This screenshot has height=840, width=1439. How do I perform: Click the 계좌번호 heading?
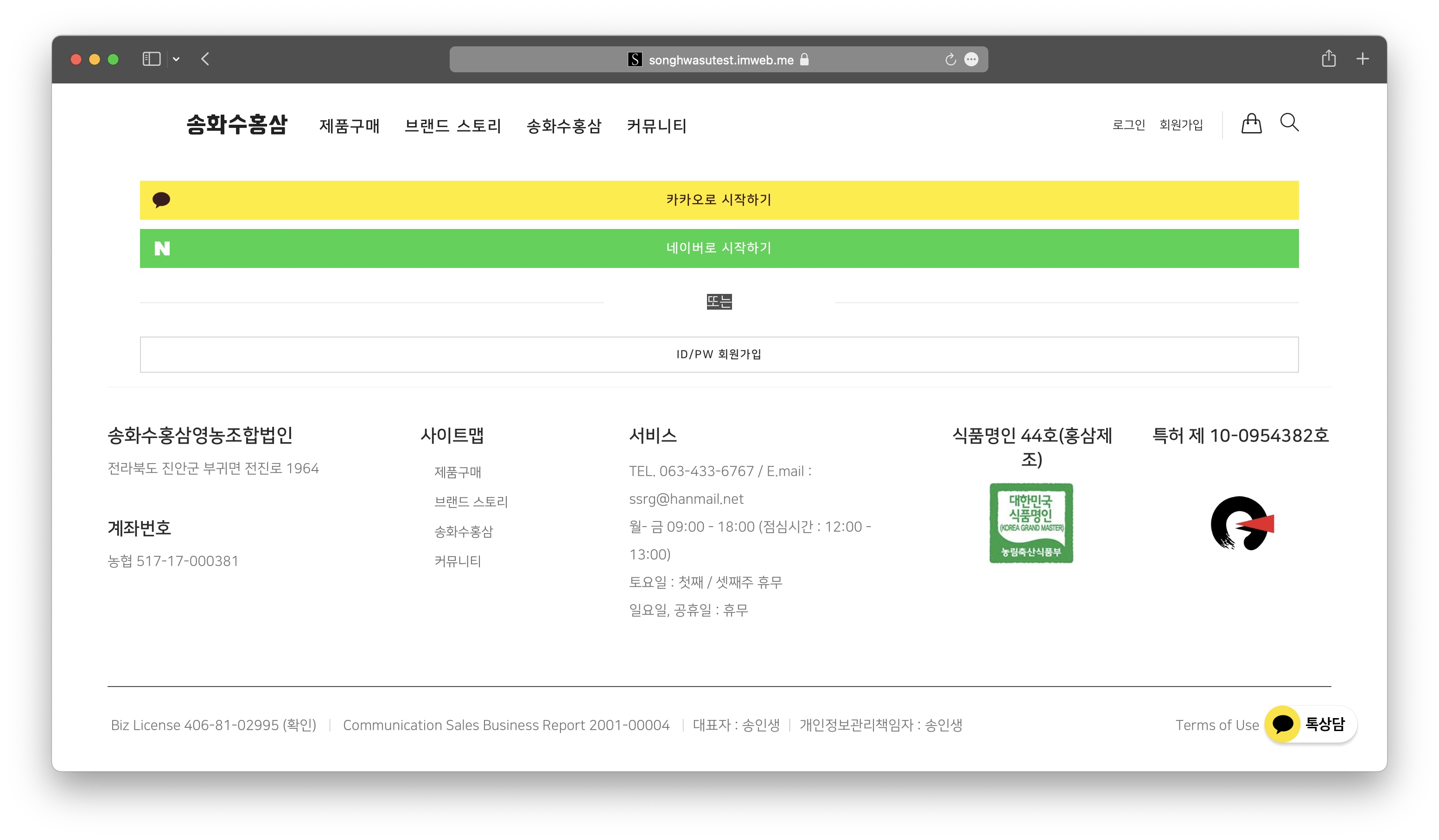click(140, 528)
